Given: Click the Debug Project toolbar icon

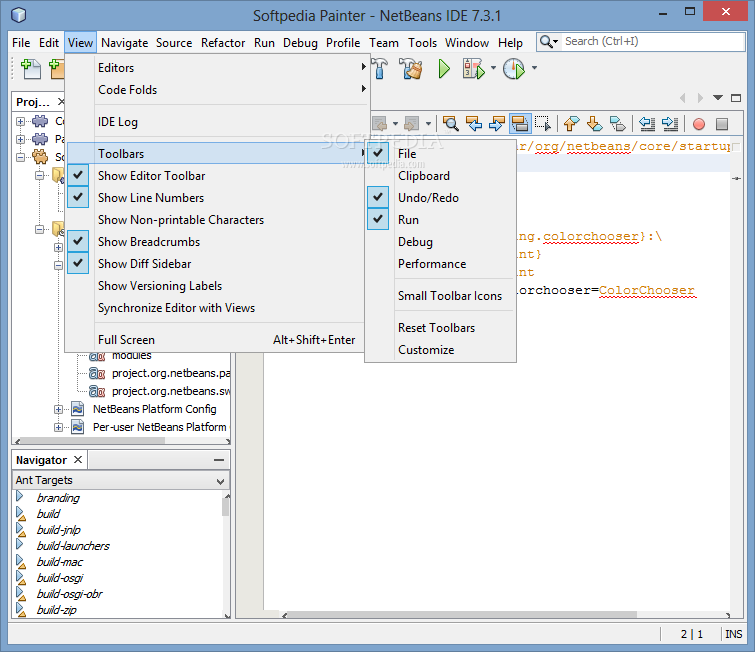Looking at the screenshot, I should pos(473,69).
